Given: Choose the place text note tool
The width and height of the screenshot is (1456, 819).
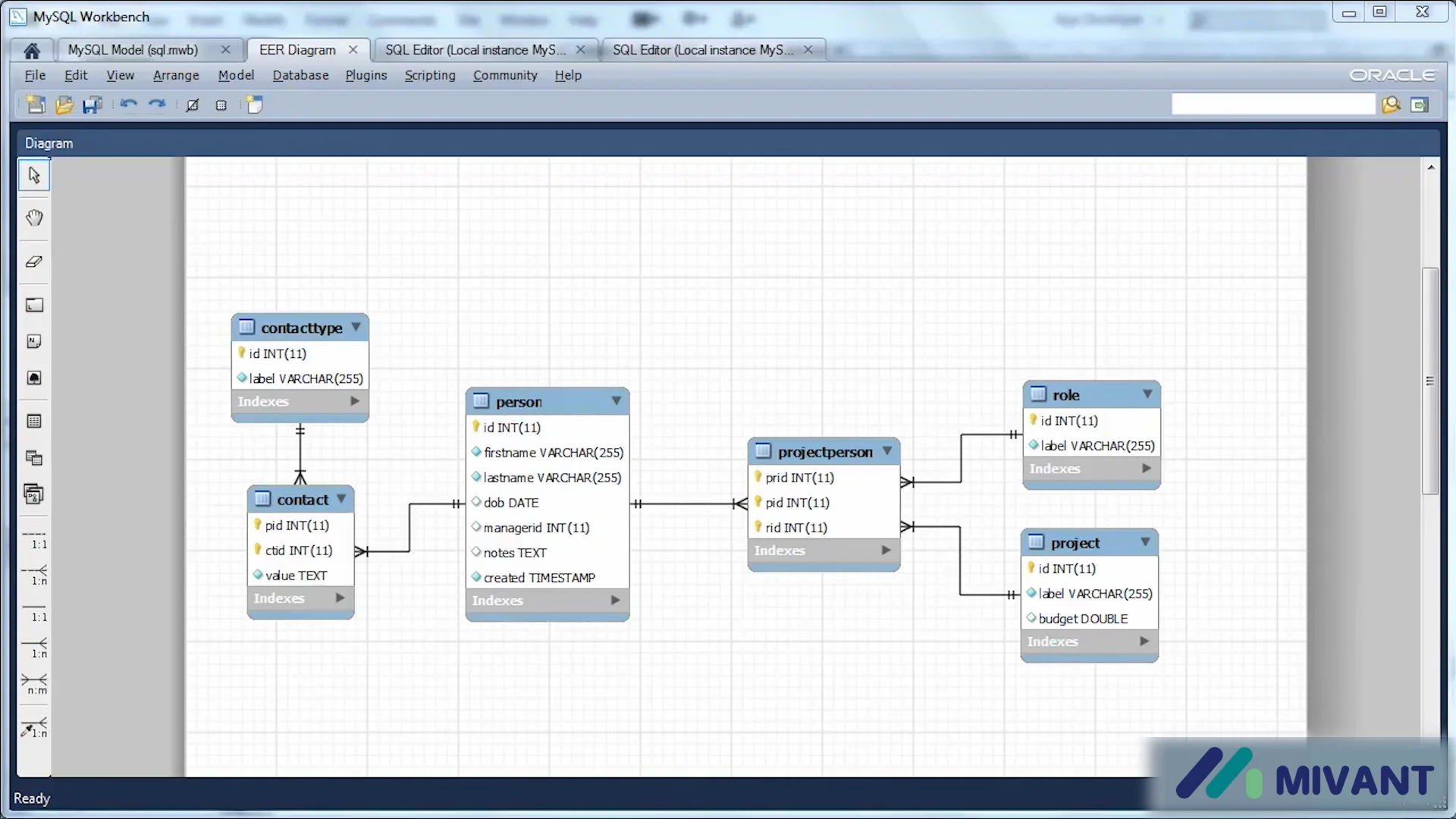Looking at the screenshot, I should pyautogui.click(x=33, y=340).
